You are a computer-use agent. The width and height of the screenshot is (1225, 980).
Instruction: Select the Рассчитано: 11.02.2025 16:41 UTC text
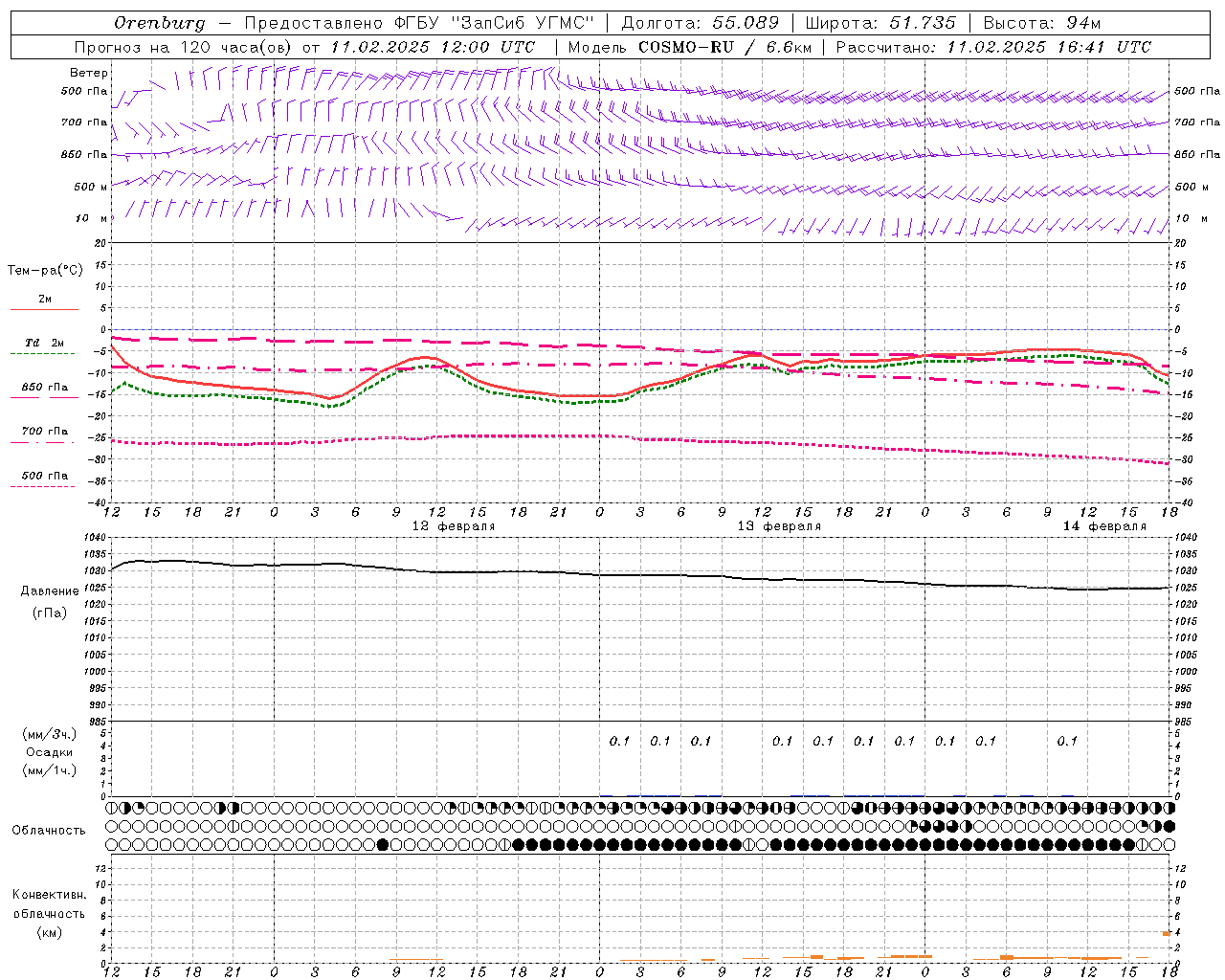(993, 47)
